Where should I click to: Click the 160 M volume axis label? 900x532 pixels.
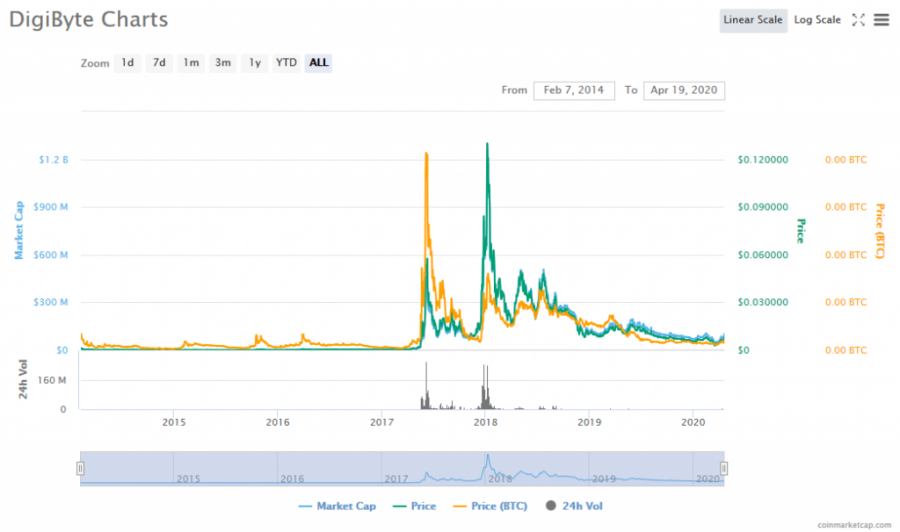pos(52,380)
